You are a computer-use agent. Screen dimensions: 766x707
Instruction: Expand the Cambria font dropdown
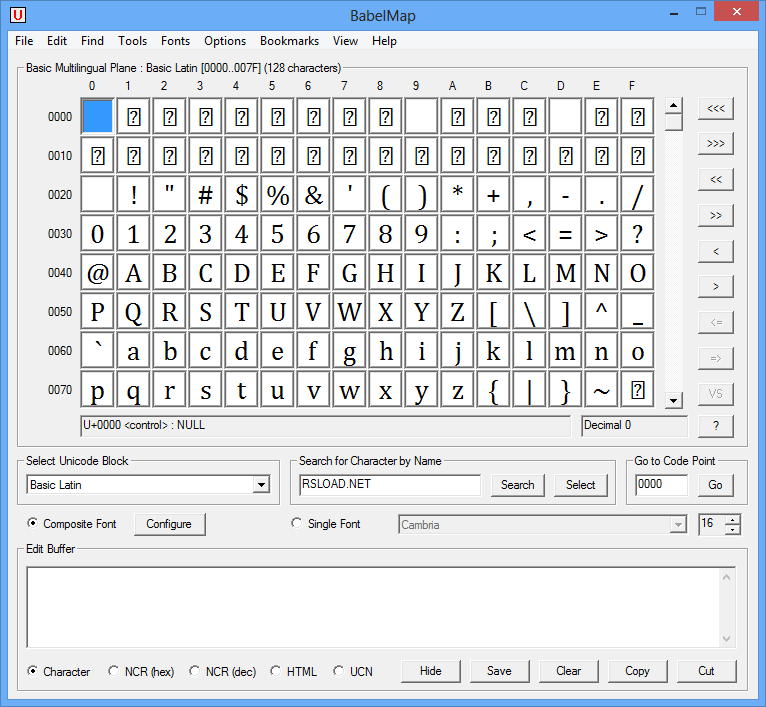(x=679, y=524)
